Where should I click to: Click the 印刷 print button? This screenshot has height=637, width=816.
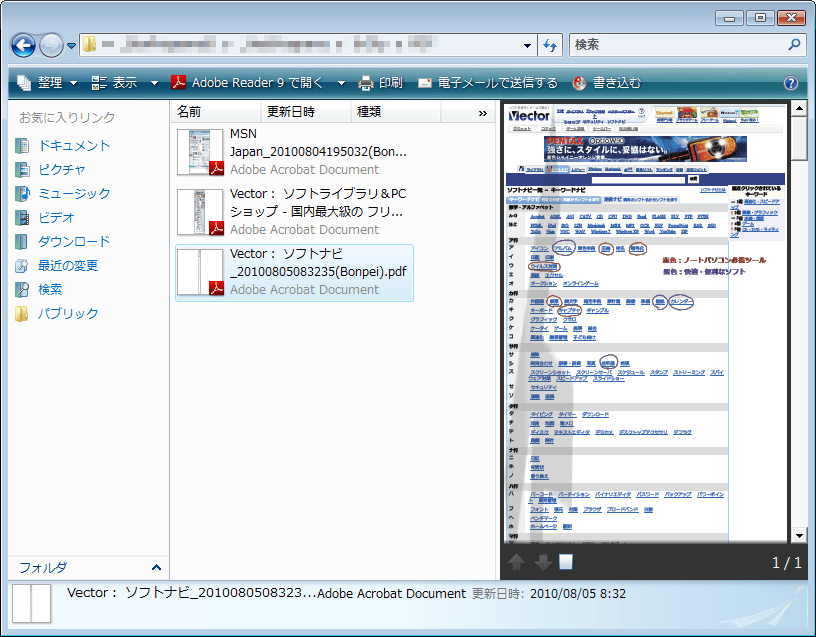[380, 83]
